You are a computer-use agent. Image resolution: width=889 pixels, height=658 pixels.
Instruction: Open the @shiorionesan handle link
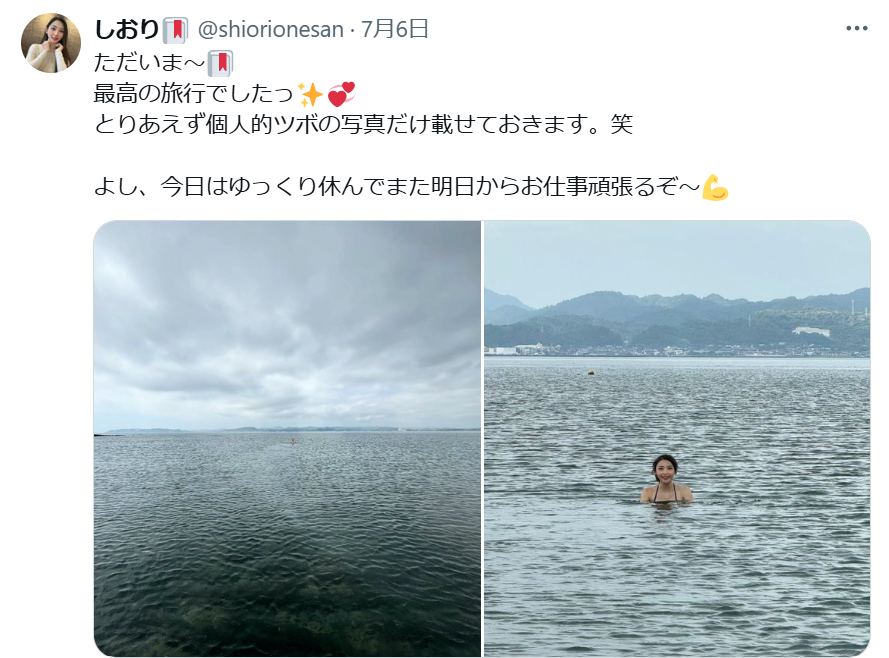(270, 29)
